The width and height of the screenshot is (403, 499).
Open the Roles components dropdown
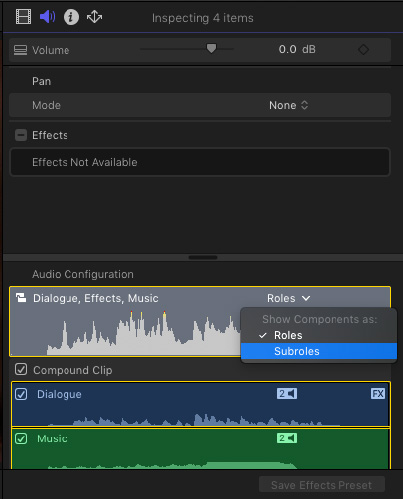coord(289,298)
